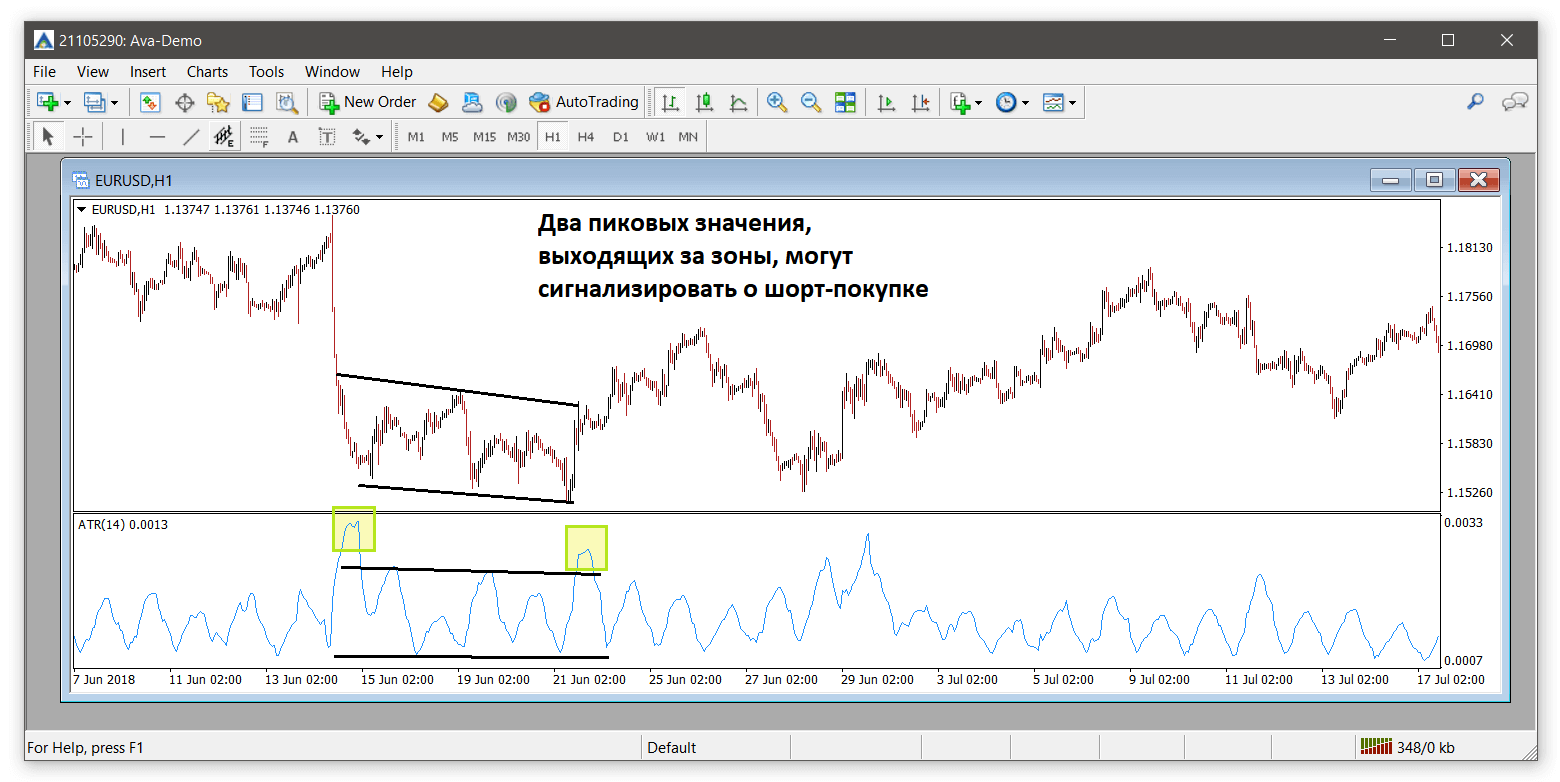Open the Tools menu
Screen dimensions: 1560x782
click(x=266, y=72)
